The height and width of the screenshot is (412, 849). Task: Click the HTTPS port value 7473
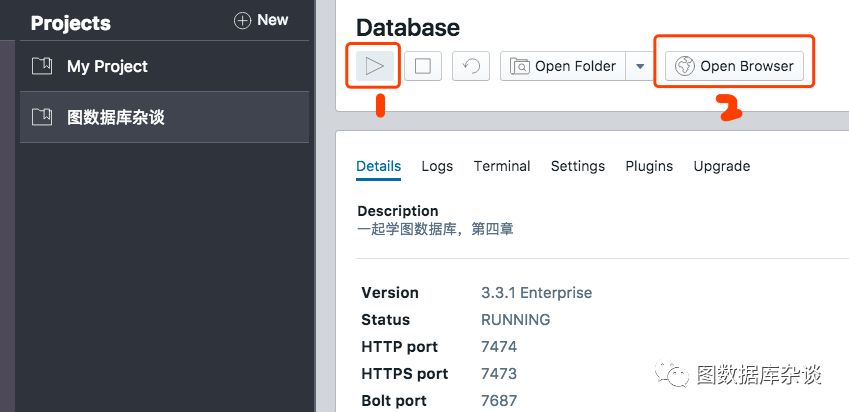(499, 374)
